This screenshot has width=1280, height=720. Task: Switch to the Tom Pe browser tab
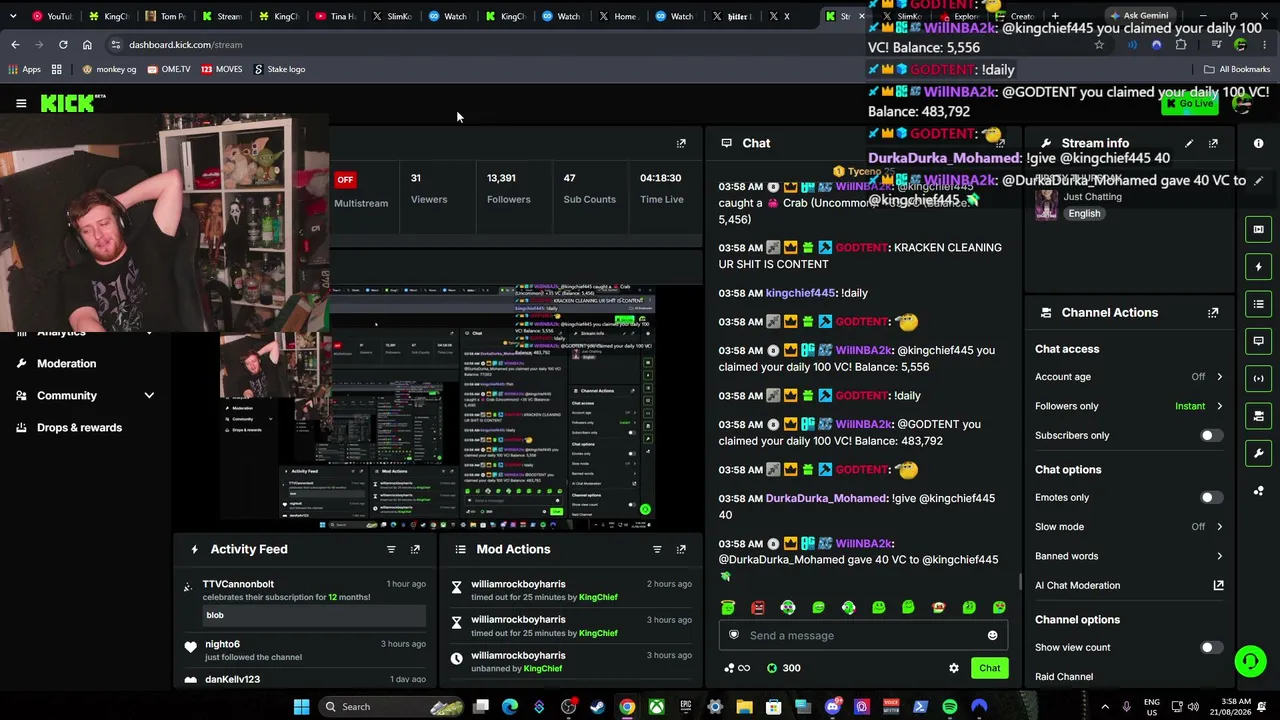coord(165,16)
